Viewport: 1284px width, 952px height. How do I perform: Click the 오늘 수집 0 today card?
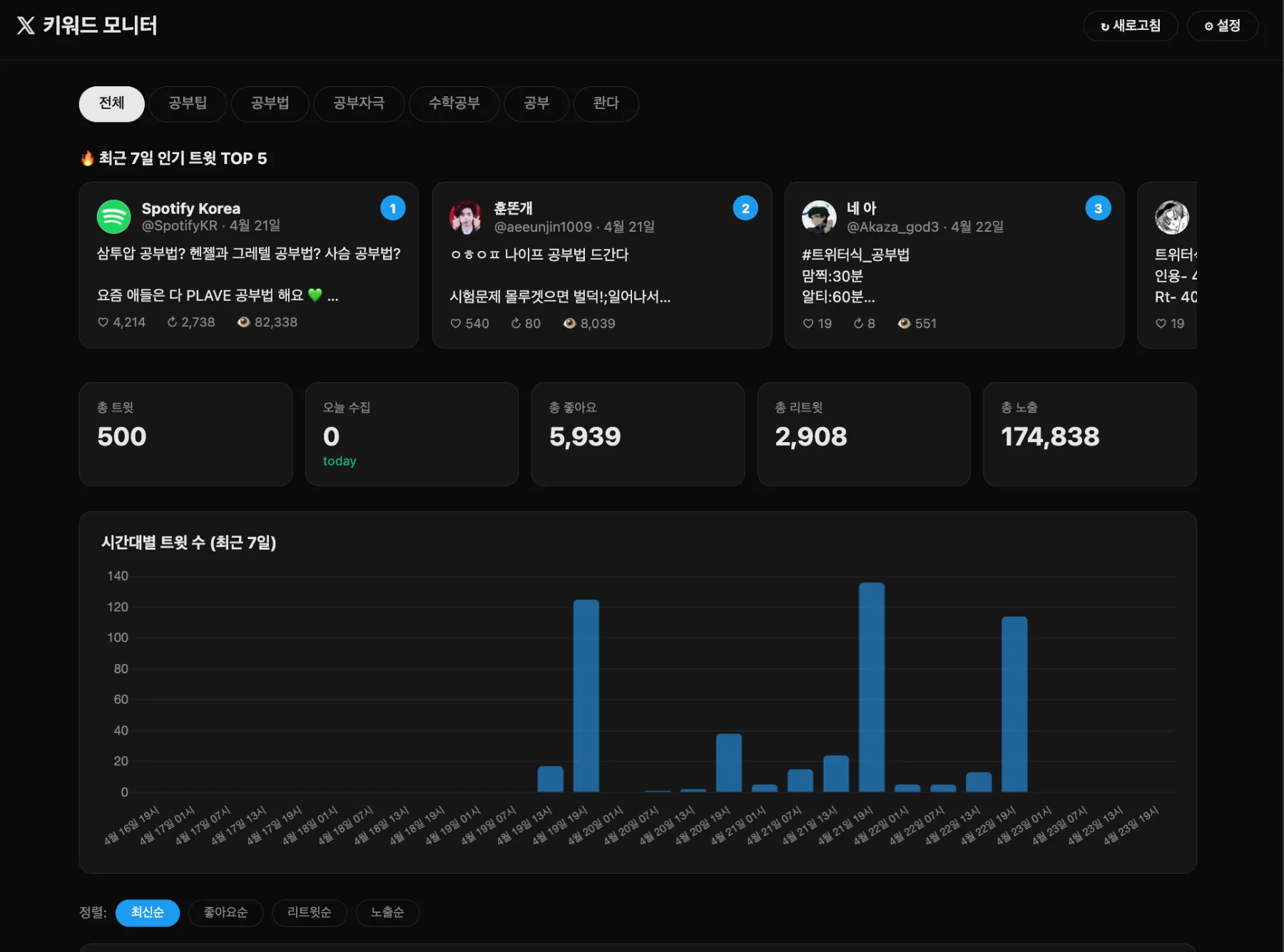[412, 434]
